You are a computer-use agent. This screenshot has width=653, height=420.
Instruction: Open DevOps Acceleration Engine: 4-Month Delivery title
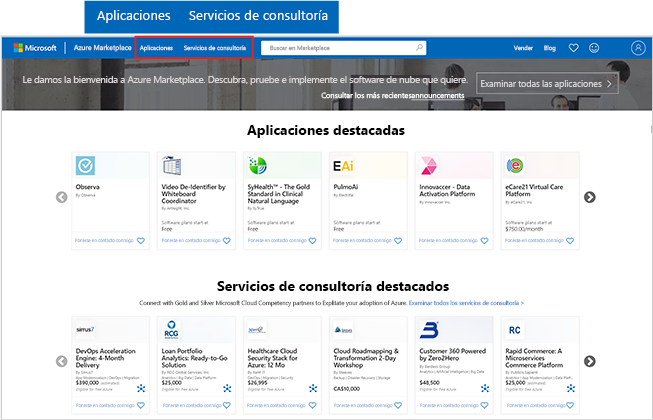pos(105,358)
